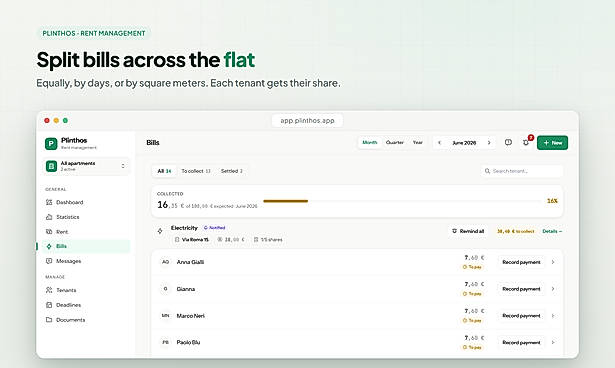Open Documents in the sidebar

(x=86, y=320)
